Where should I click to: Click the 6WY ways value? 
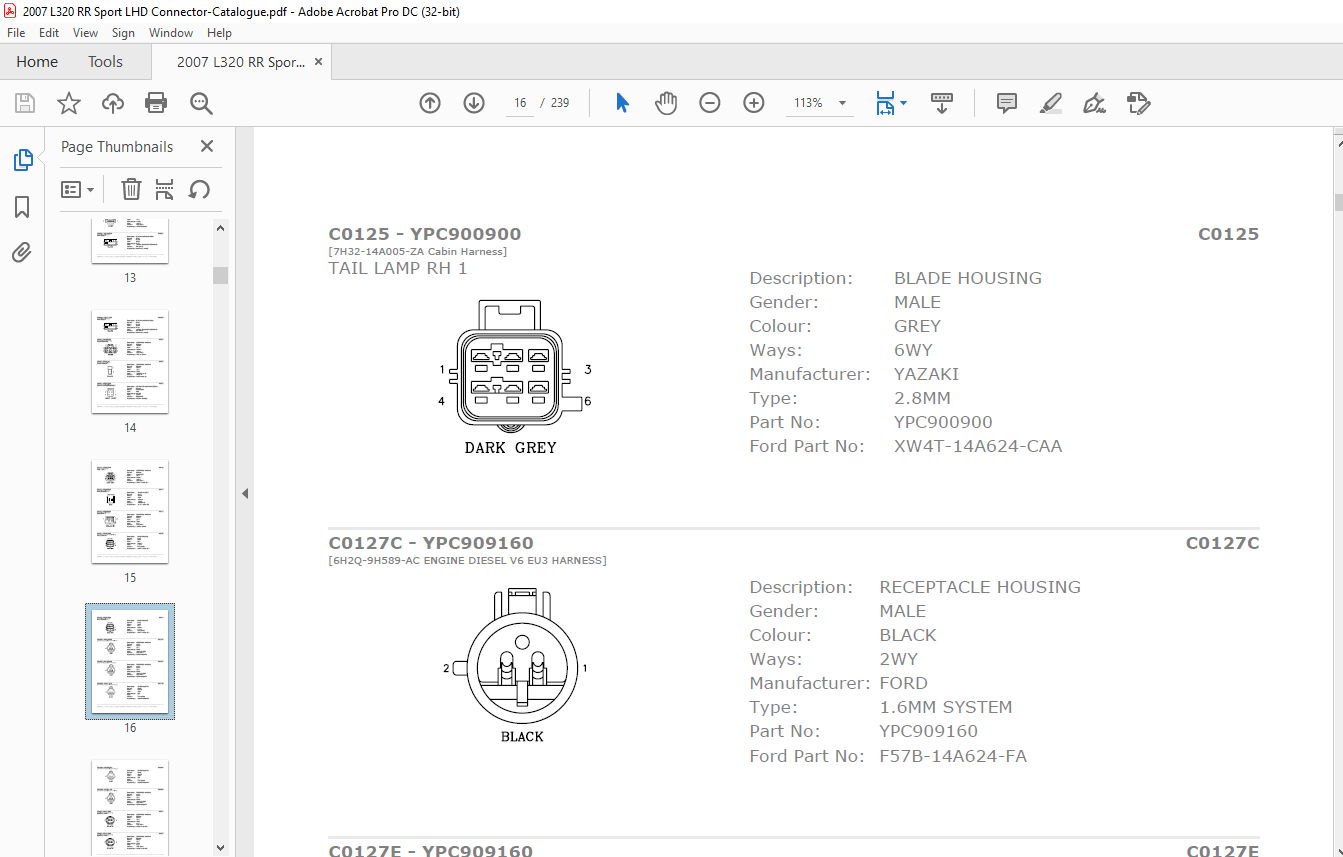click(x=913, y=350)
